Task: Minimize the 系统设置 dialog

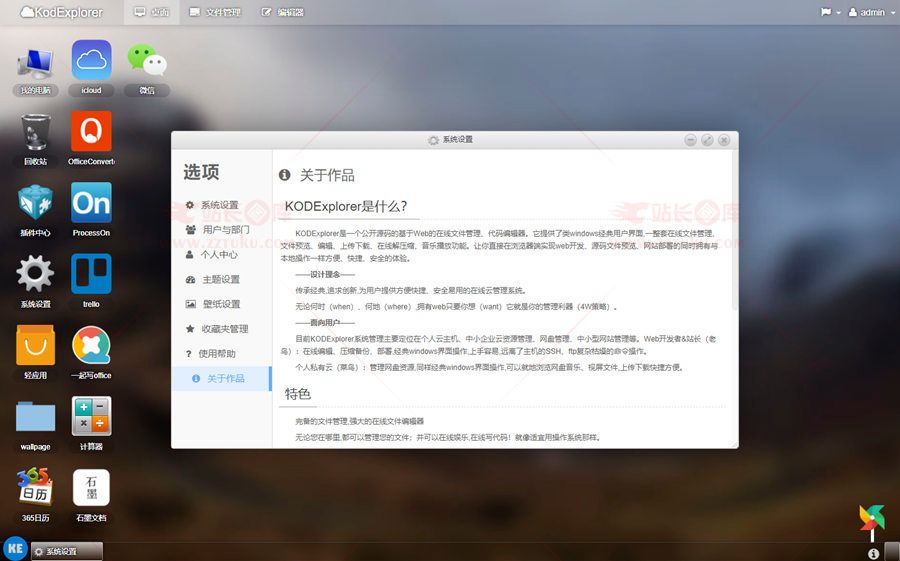Action: point(690,140)
